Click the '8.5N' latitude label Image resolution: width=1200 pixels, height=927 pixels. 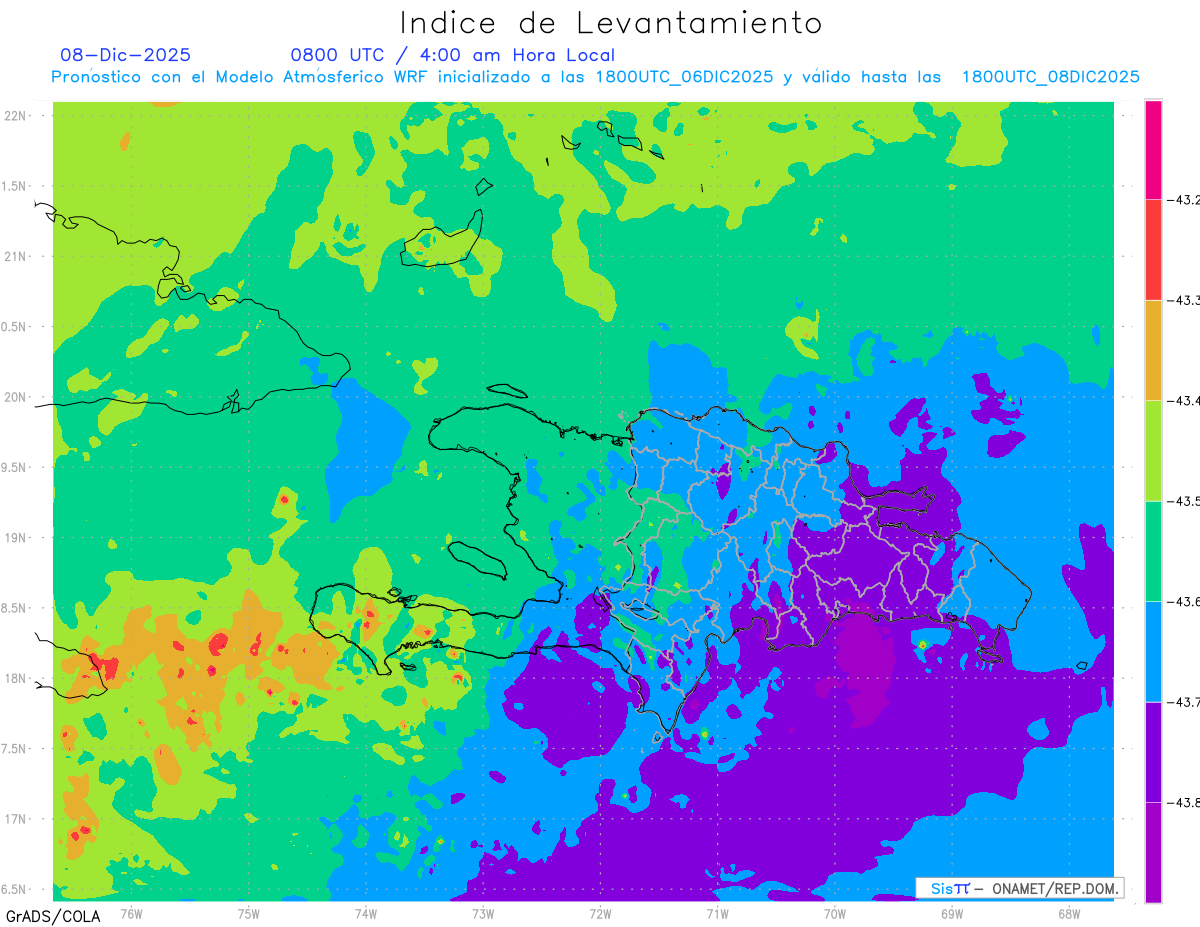point(15,608)
